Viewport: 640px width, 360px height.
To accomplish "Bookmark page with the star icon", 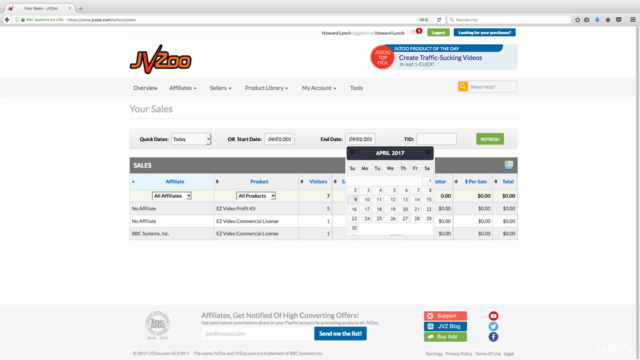I will pos(577,20).
